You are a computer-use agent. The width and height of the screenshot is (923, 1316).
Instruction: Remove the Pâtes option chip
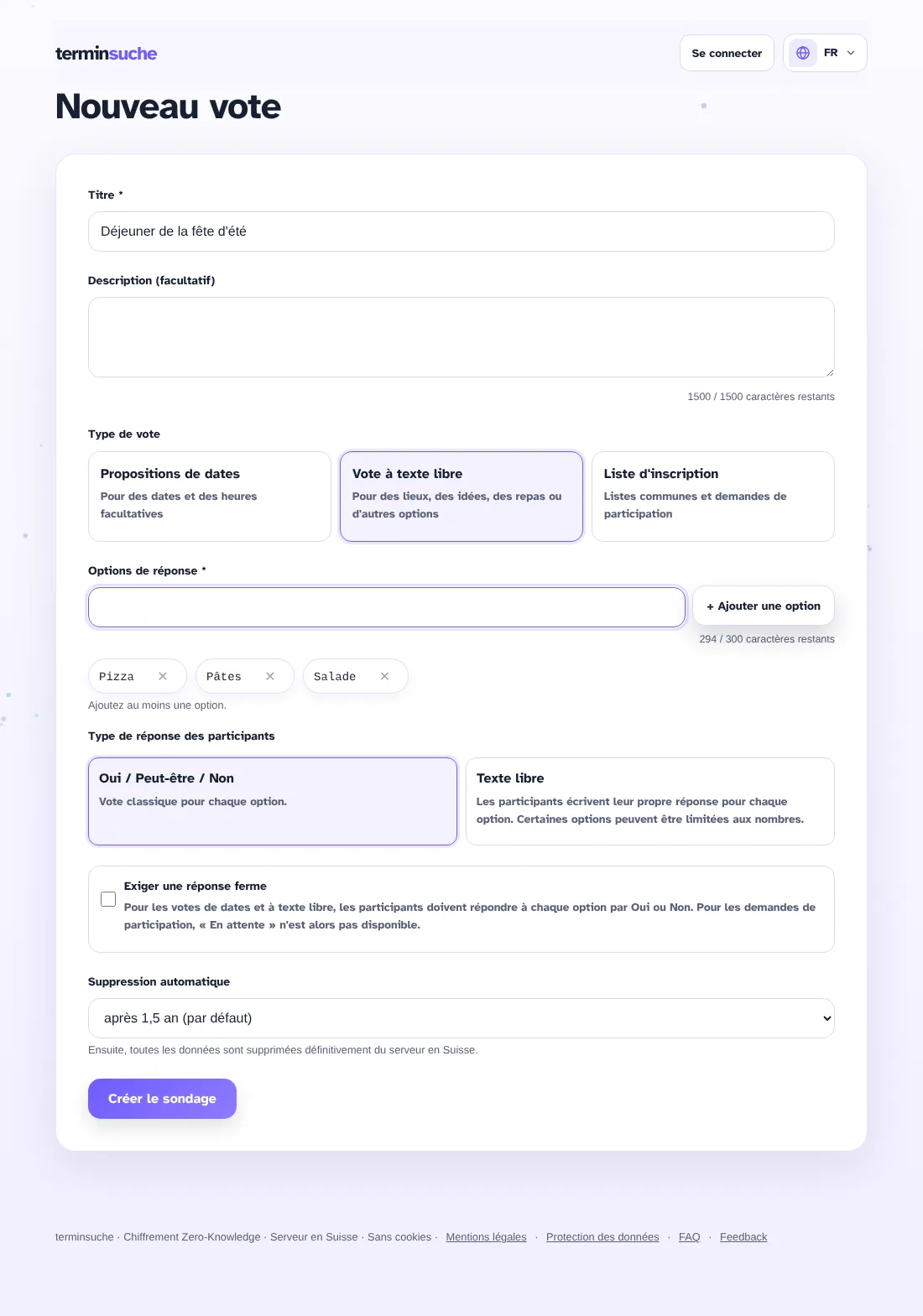(x=270, y=676)
